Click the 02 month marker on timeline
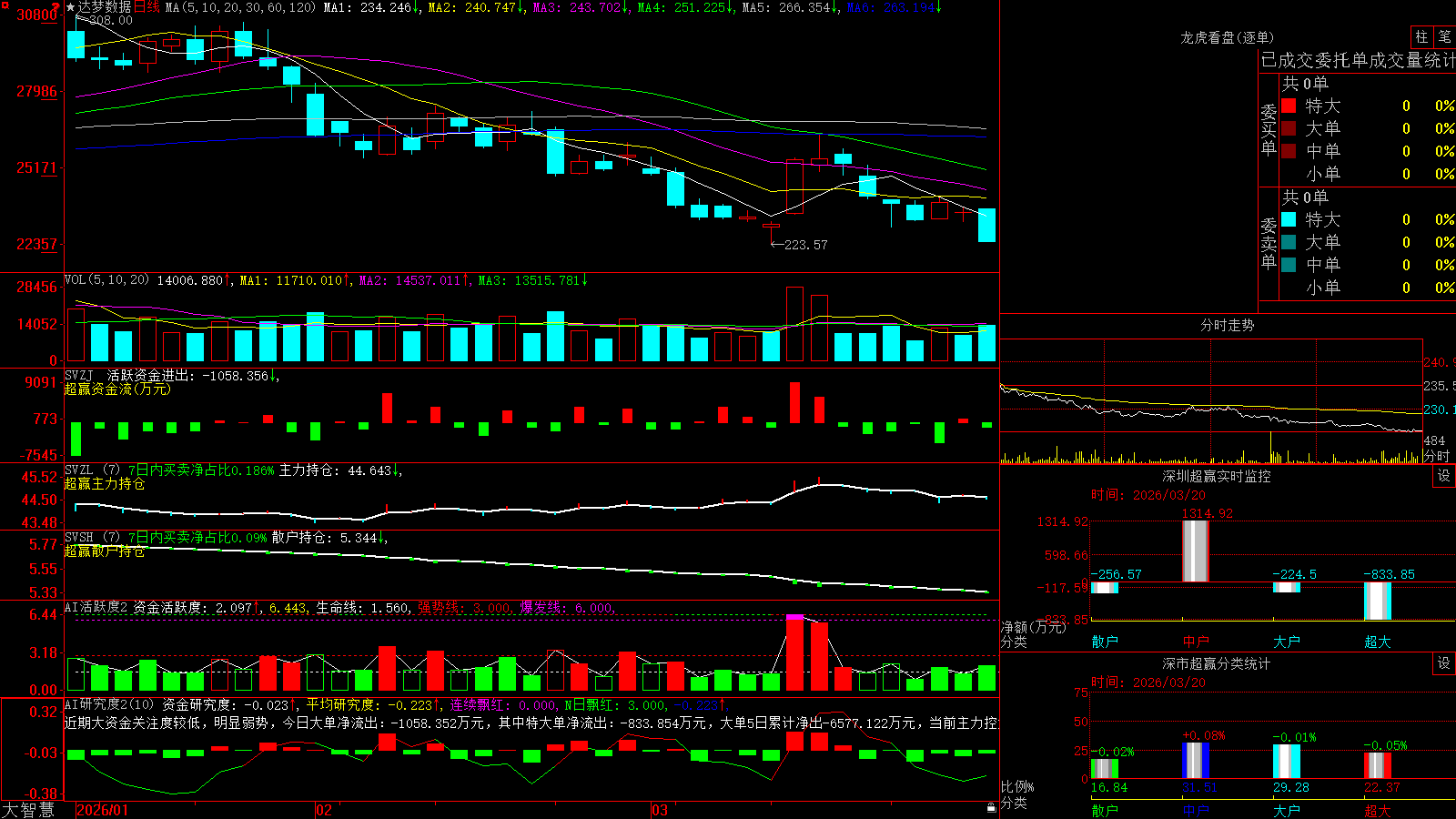This screenshot has height=819, width=1456. click(323, 810)
